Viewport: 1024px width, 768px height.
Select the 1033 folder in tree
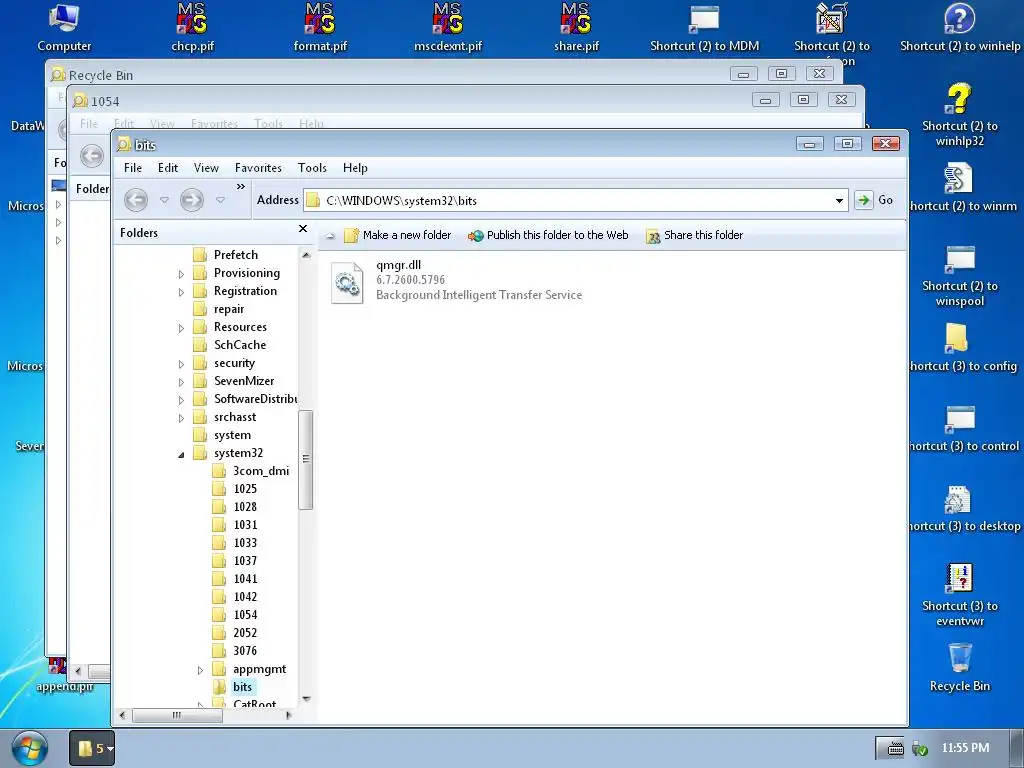point(245,543)
